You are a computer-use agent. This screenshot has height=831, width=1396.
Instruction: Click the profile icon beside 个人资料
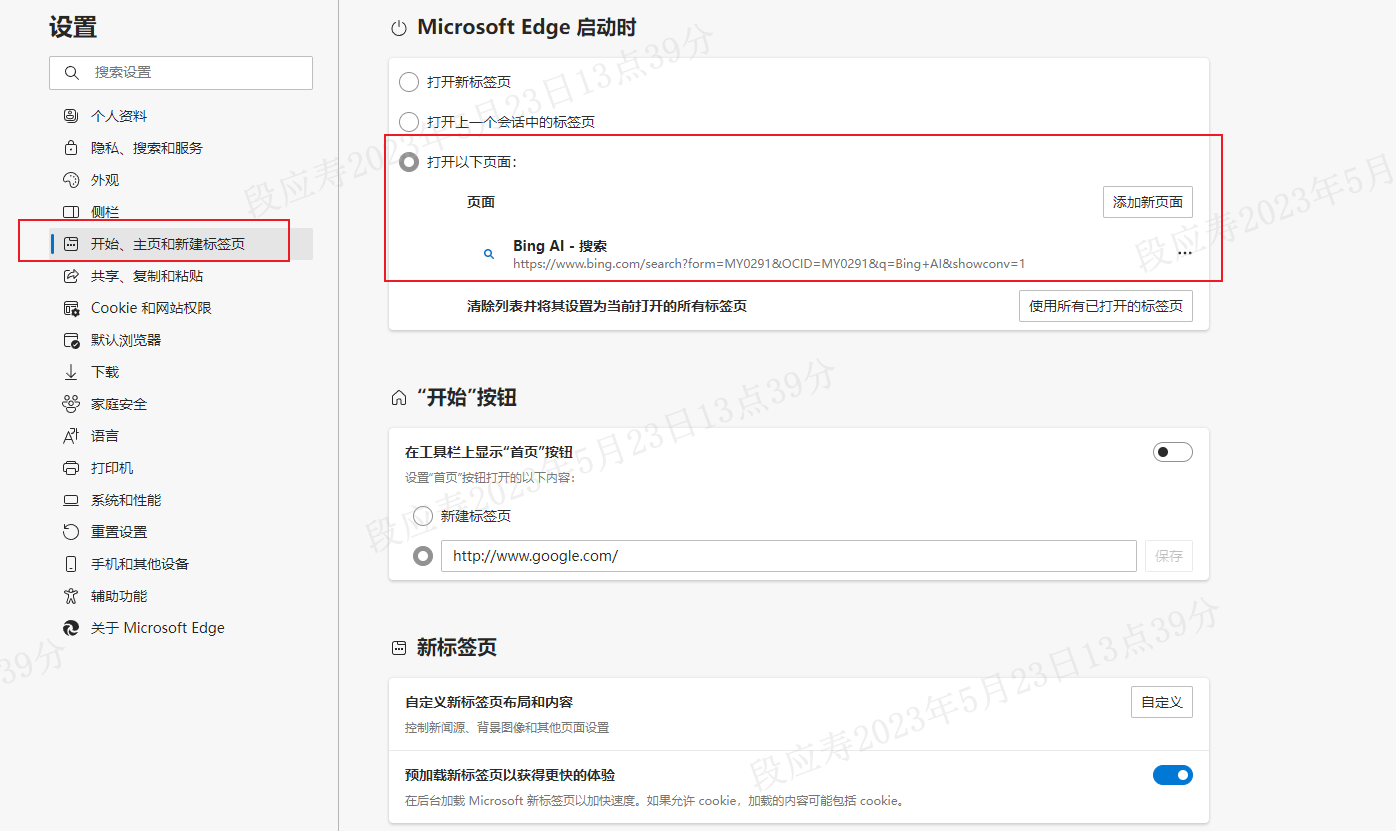click(71, 116)
